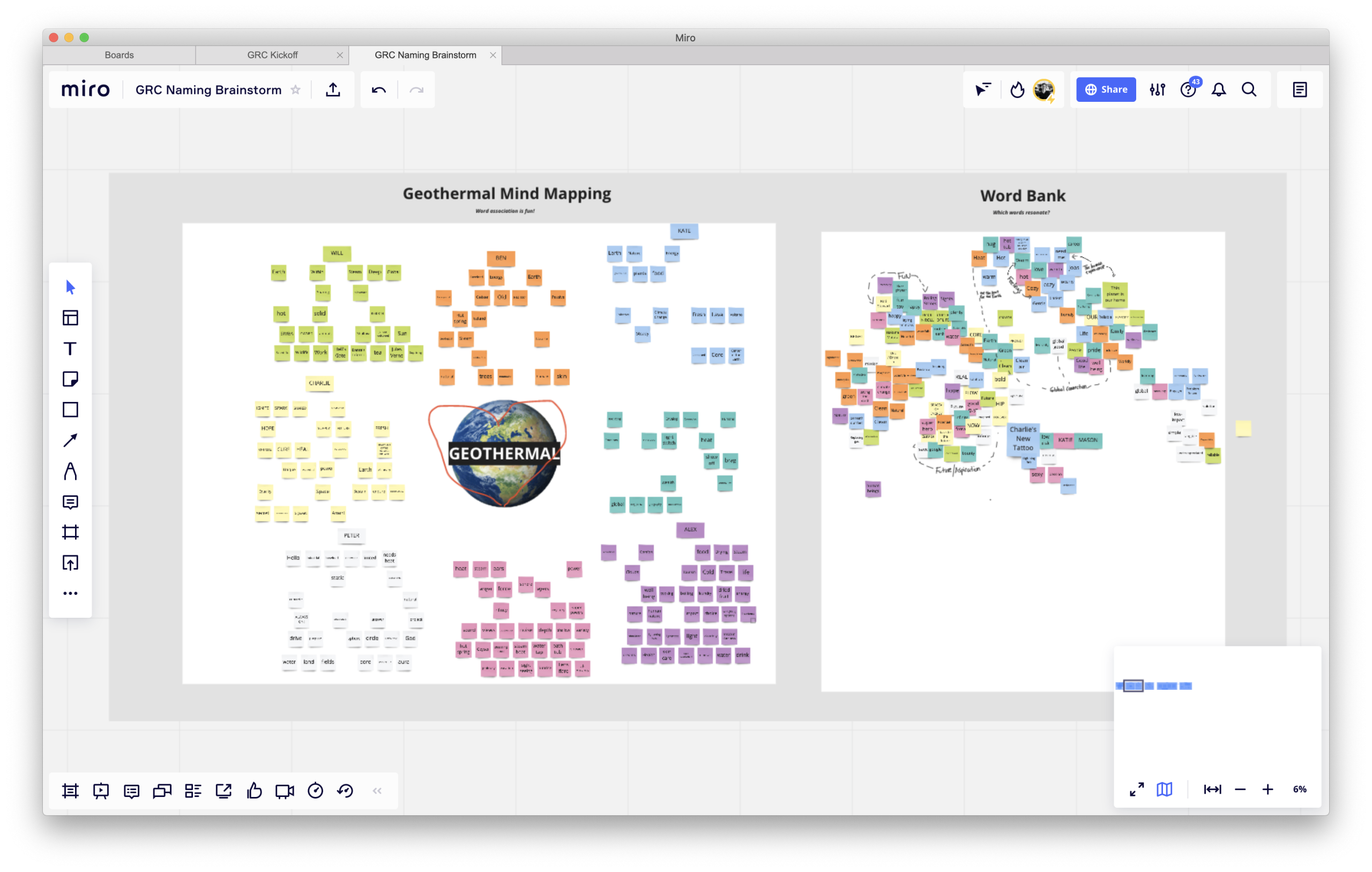Click the Comment tool in left toolbar
1372x872 pixels.
70,502
